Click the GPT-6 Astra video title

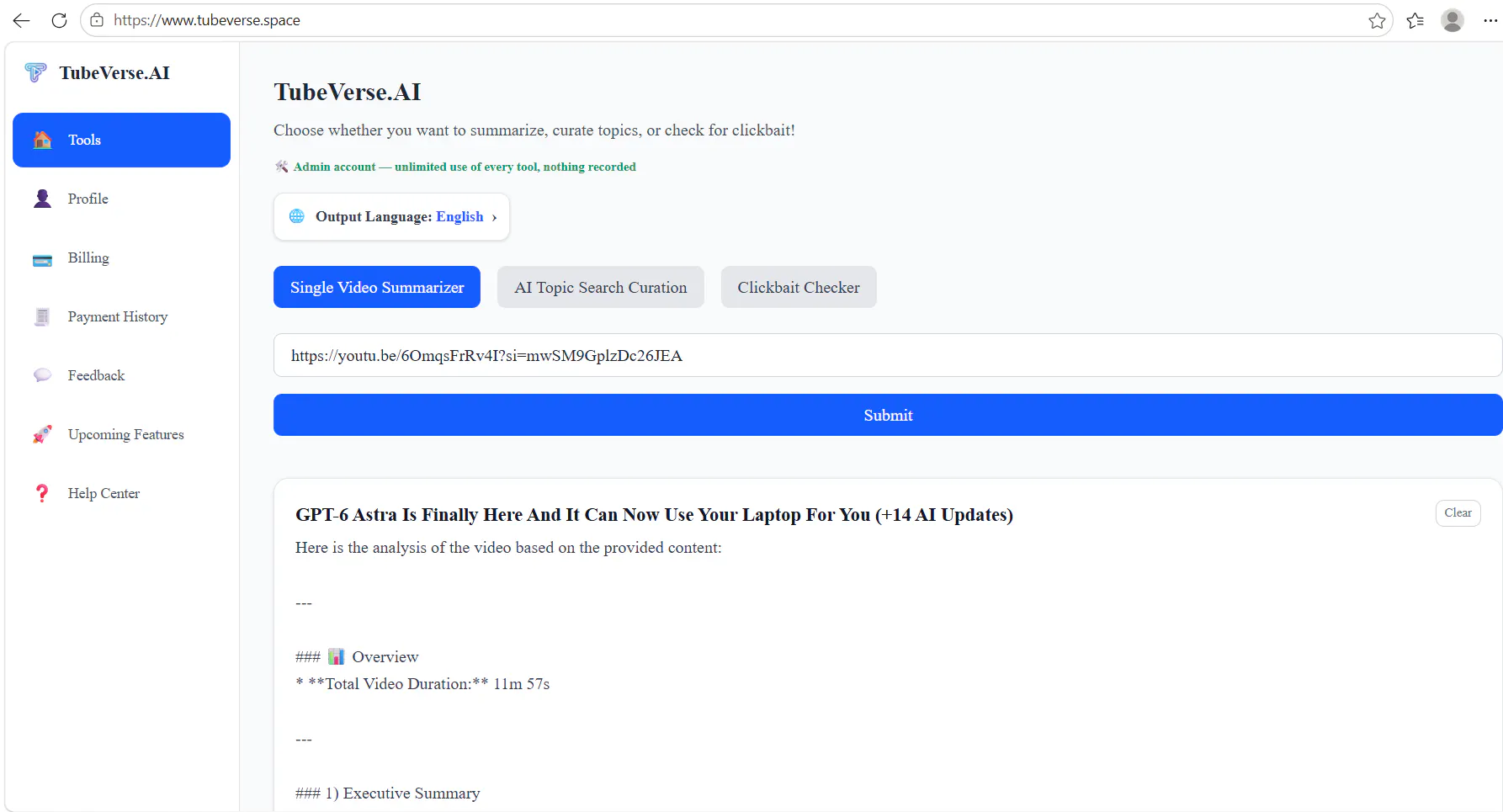pos(654,514)
